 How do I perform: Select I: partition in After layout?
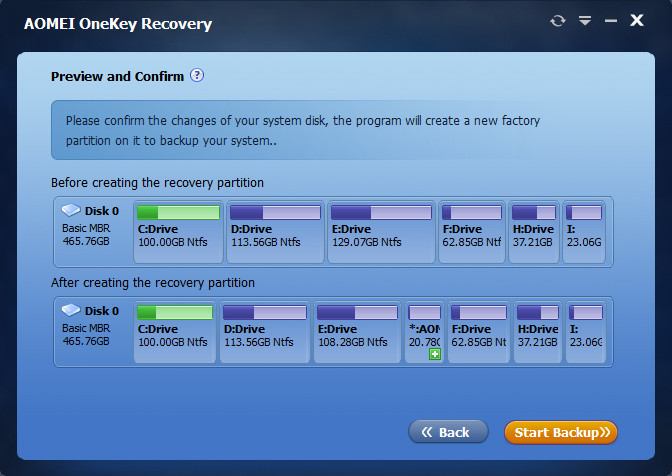pyautogui.click(x=585, y=332)
